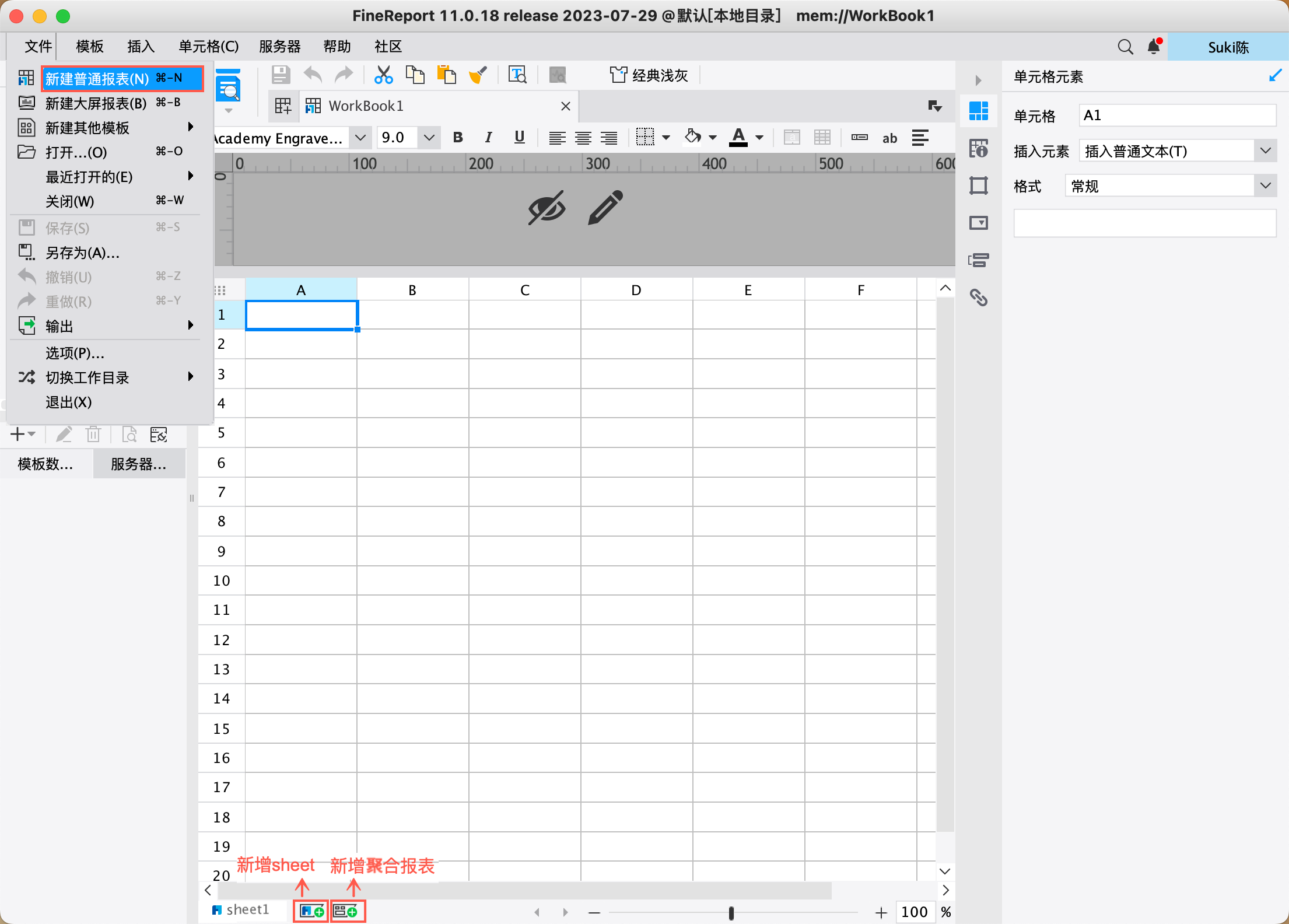Click the 经典浅灰 theme button
This screenshot has width=1289, height=924.
coord(649,75)
